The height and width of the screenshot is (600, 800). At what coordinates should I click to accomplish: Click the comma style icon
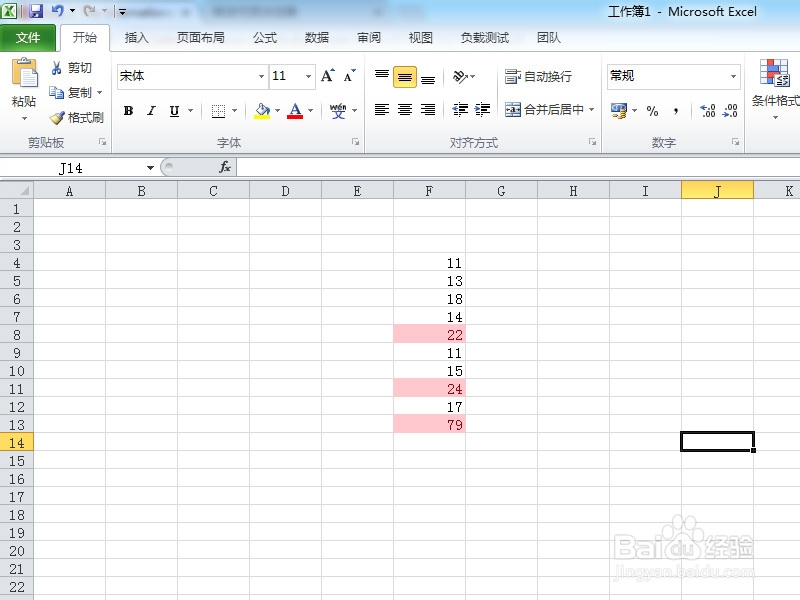(678, 110)
